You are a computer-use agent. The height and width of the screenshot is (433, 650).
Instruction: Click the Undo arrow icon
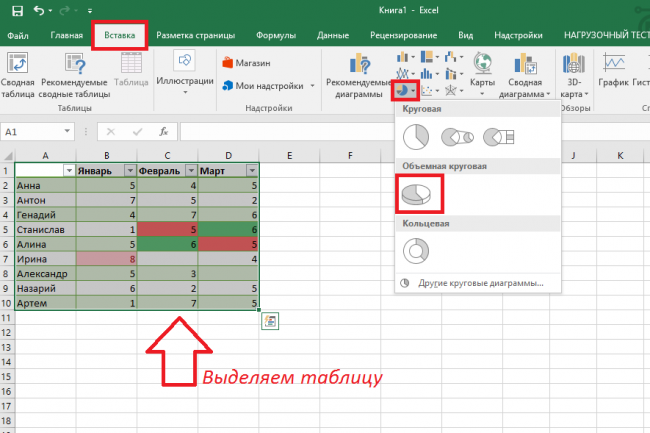(39, 10)
